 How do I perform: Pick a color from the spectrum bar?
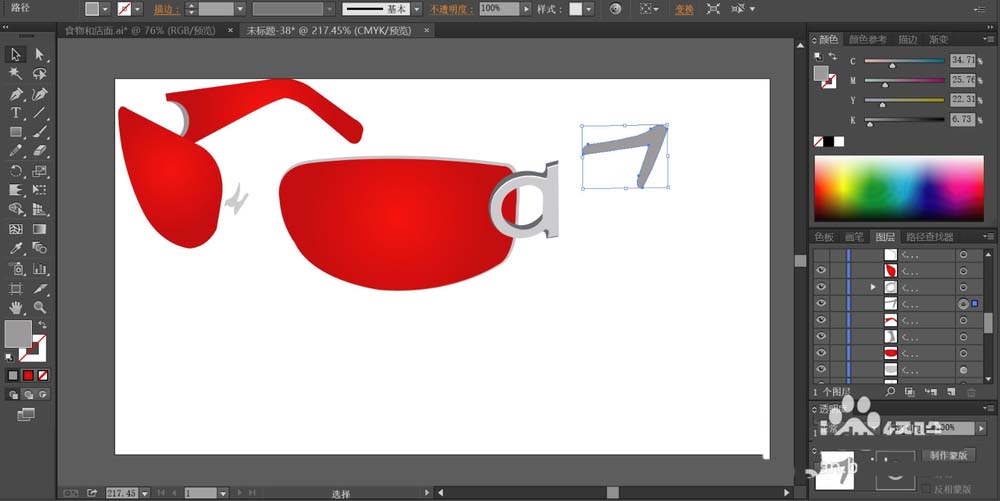click(899, 189)
